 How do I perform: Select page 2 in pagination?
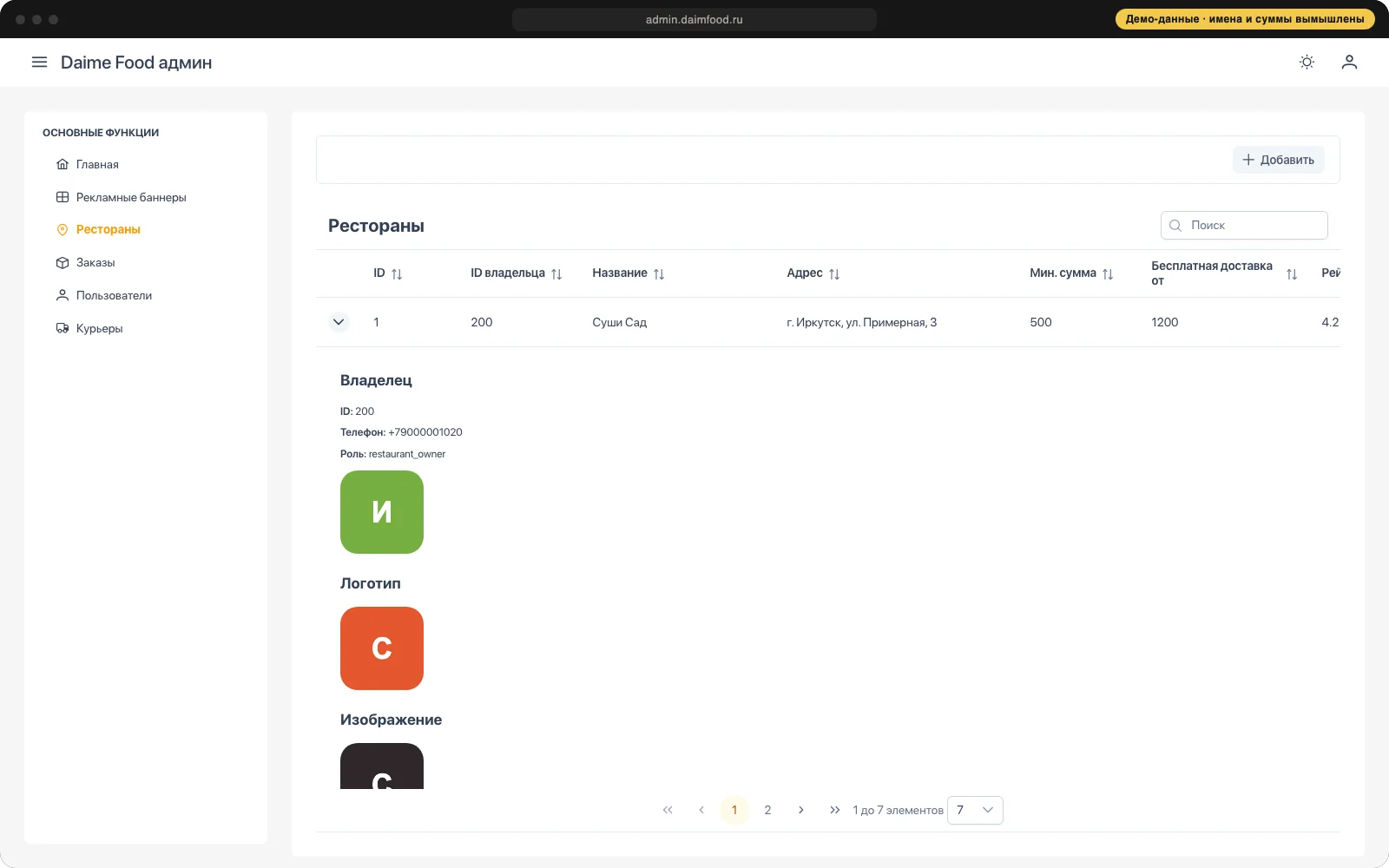click(767, 810)
